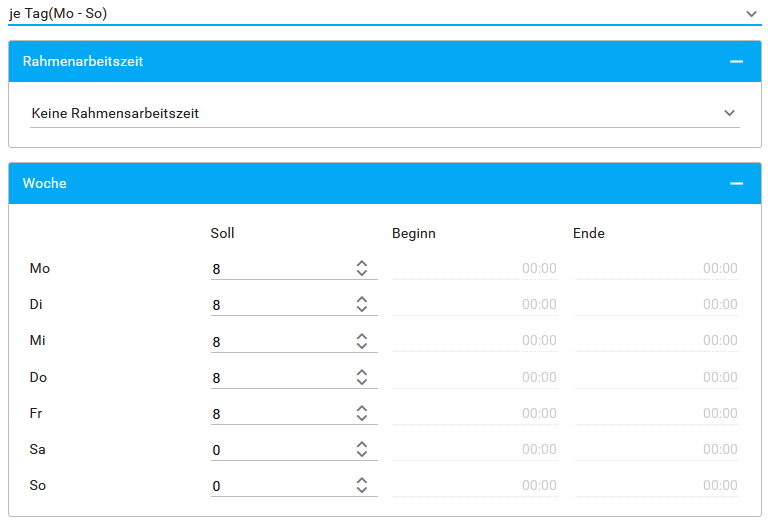The width and height of the screenshot is (768, 522).
Task: Decrease Soll hours for Do
Action: click(x=362, y=381)
